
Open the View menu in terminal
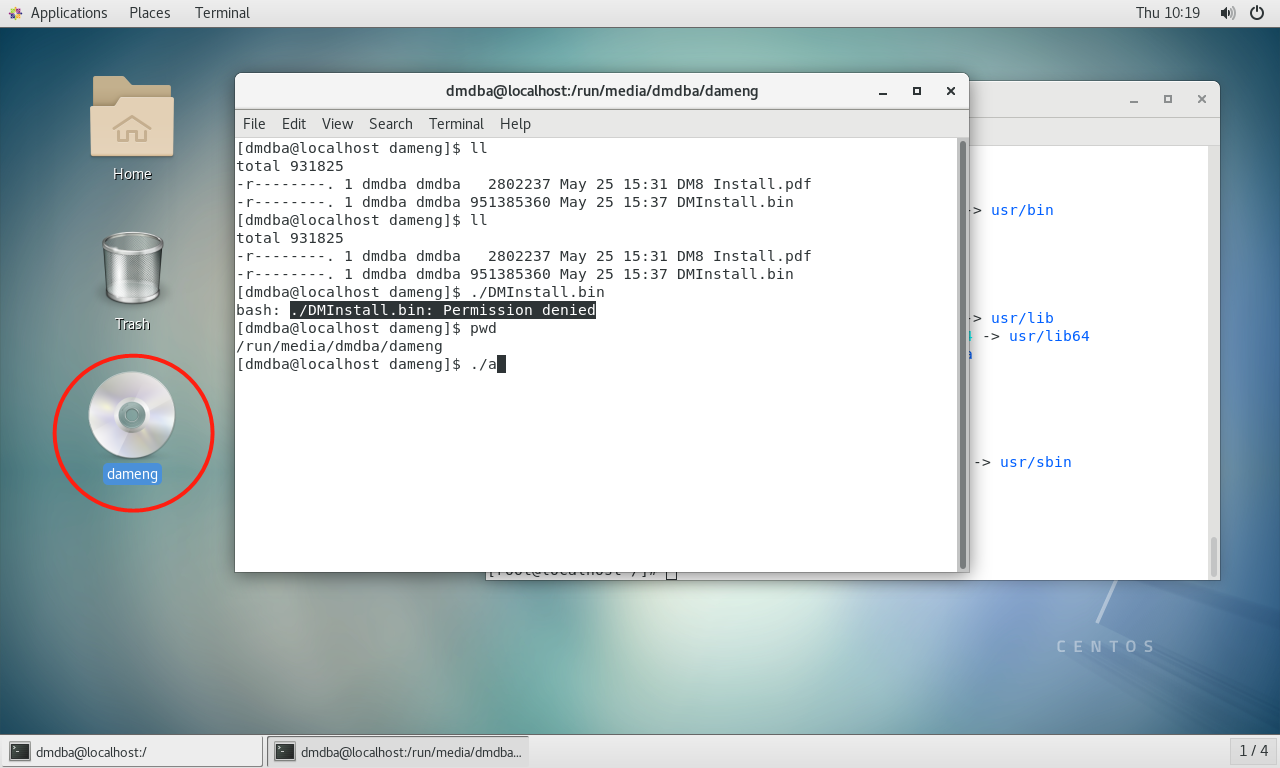pos(337,124)
